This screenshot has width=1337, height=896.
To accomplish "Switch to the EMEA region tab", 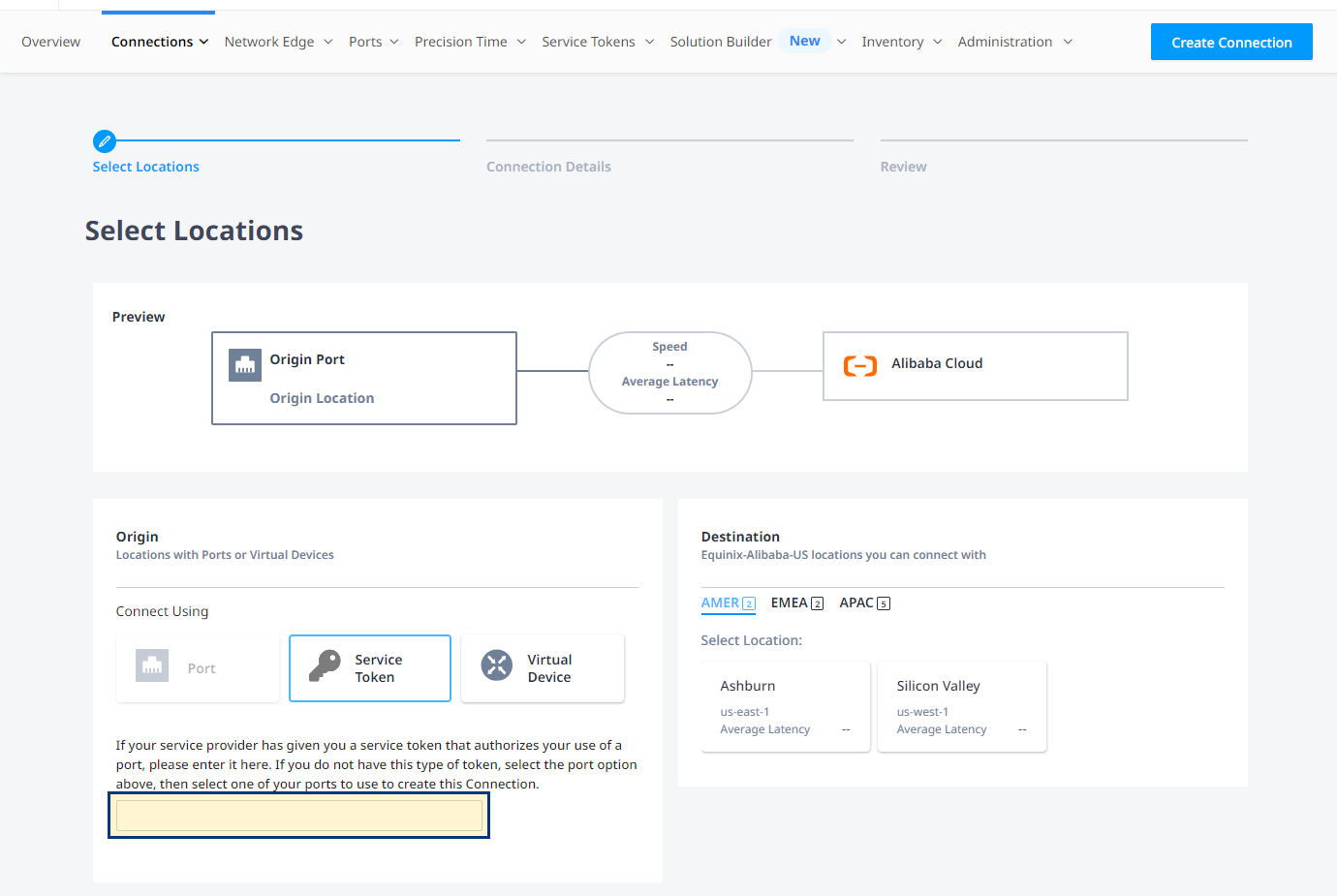I will (x=797, y=602).
